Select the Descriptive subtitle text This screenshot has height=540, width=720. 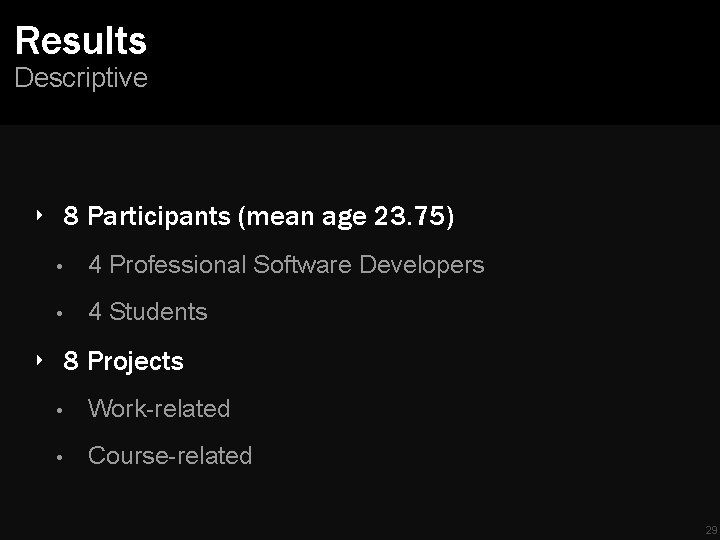(x=81, y=78)
